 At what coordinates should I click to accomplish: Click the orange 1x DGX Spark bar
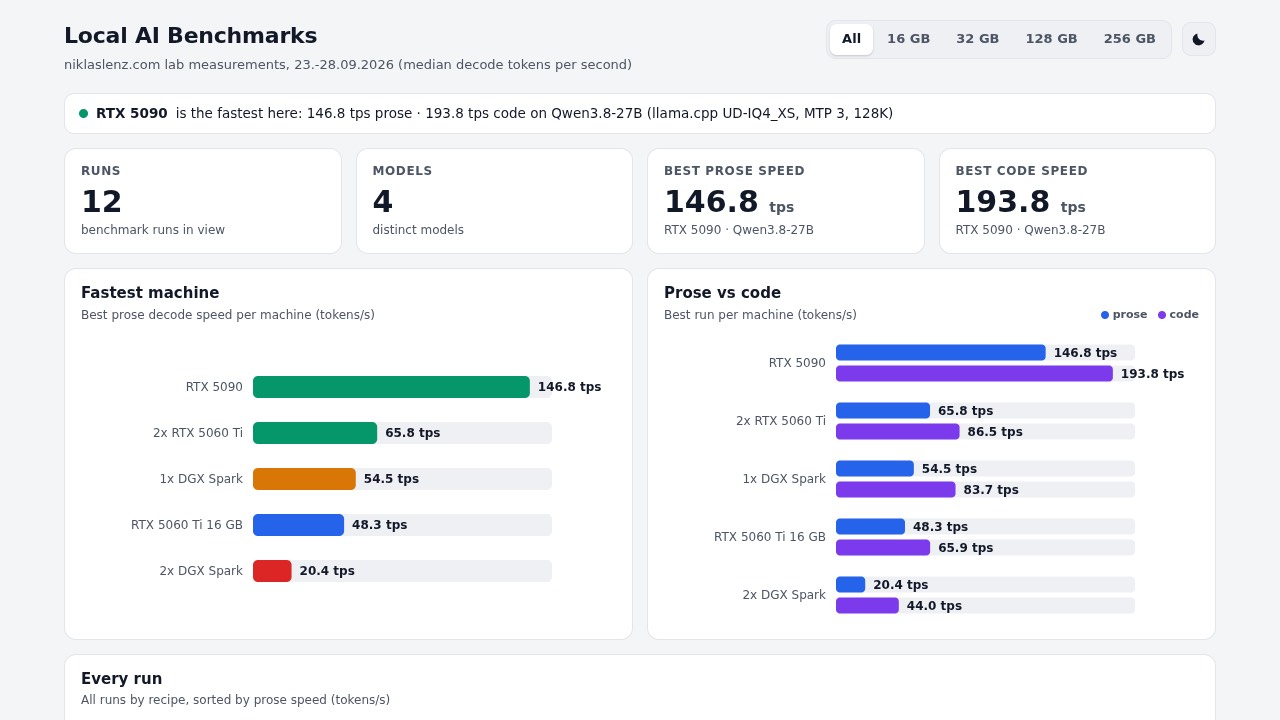(x=304, y=479)
